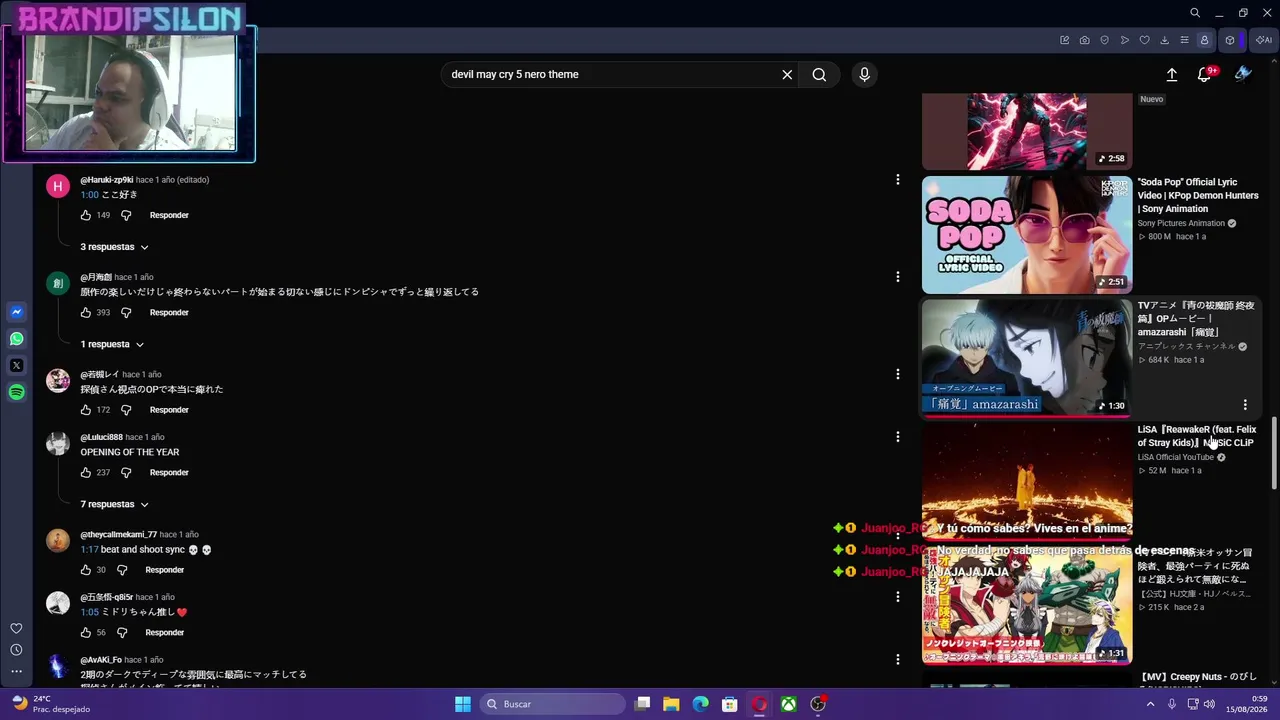The height and width of the screenshot is (720, 1280).
Task: Dislike the OPENING OF THE YEAR comment
Action: pyautogui.click(x=126, y=472)
